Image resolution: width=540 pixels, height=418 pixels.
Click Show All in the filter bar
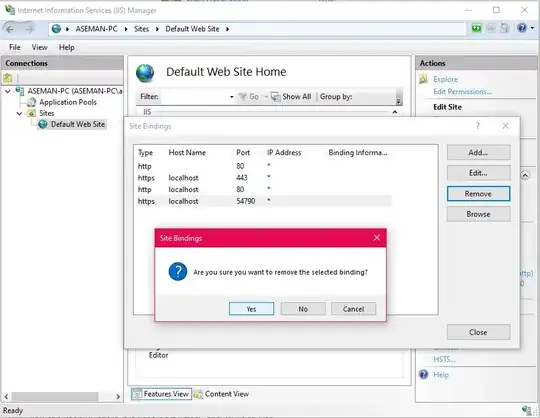(291, 97)
